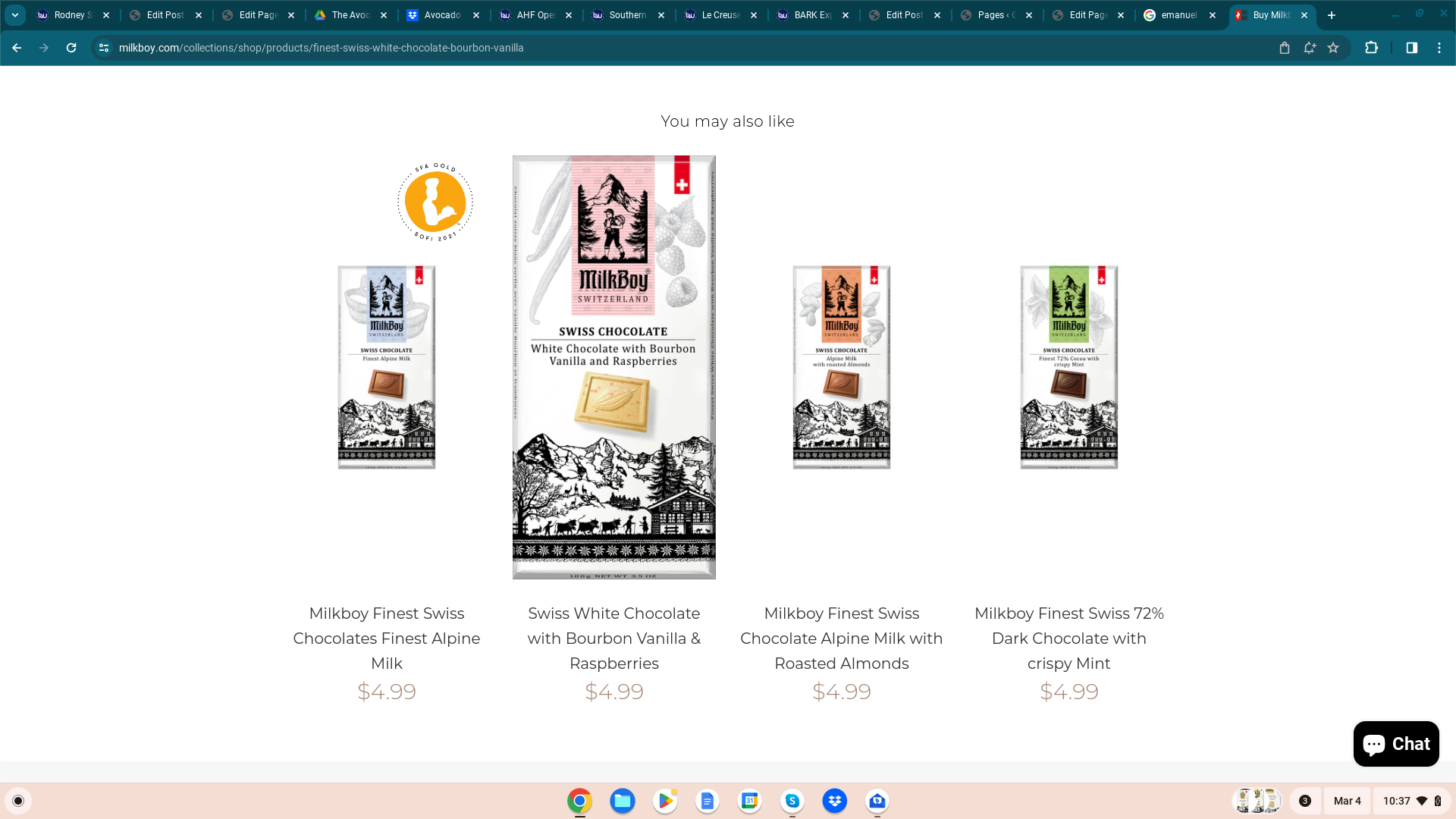Image resolution: width=1456 pixels, height=819 pixels.
Task: Switch to the emanuel Google tab
Action: coord(1179,15)
